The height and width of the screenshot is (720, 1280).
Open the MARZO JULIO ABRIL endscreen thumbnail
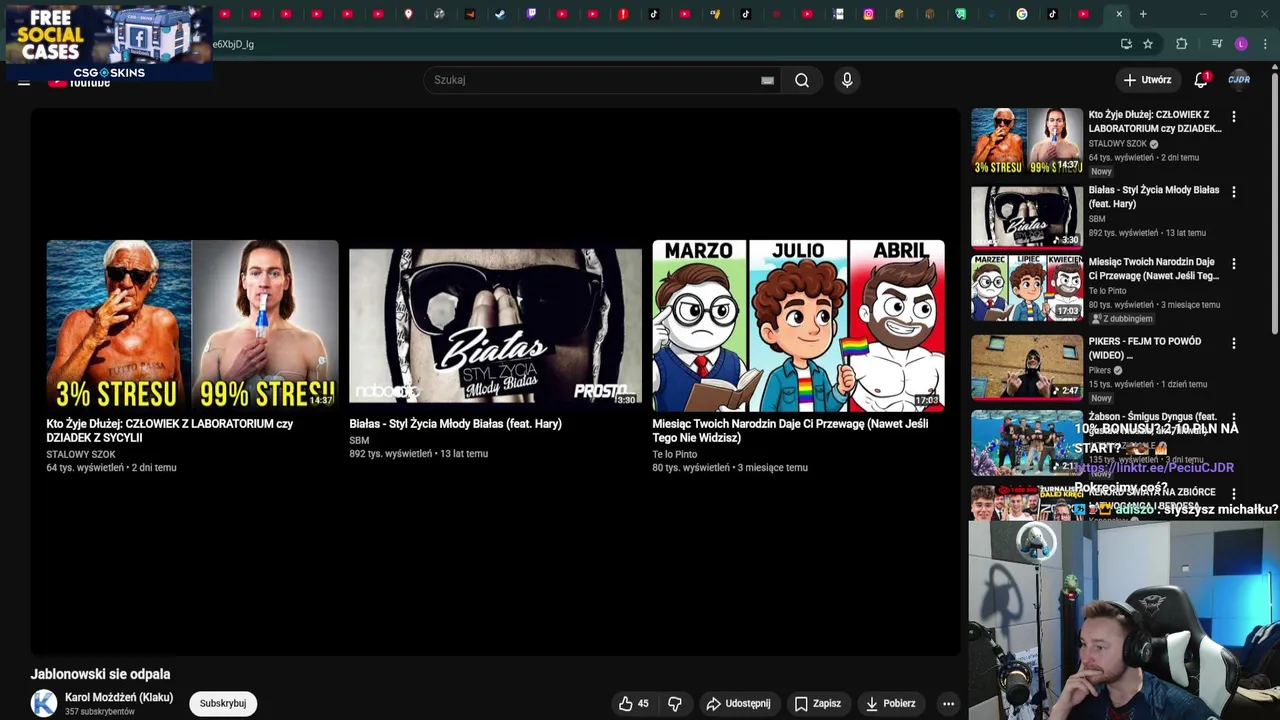pyautogui.click(x=798, y=325)
